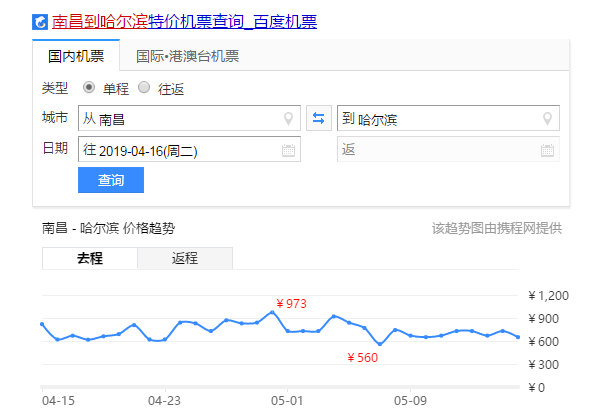Switch to 国内机票 tab
Screen dimensions: 600x418
[76, 56]
